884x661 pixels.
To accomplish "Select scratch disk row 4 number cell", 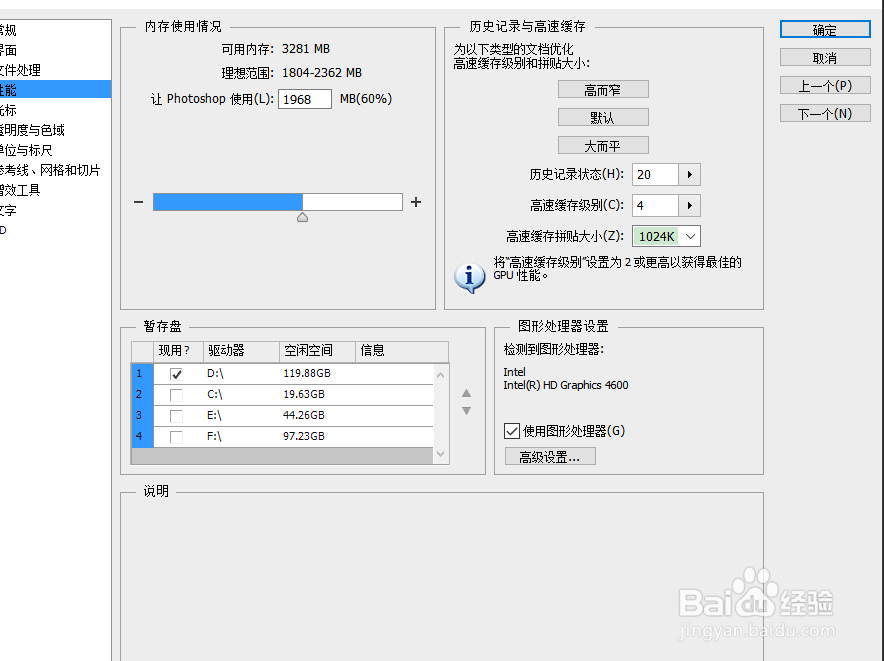I will click(143, 437).
